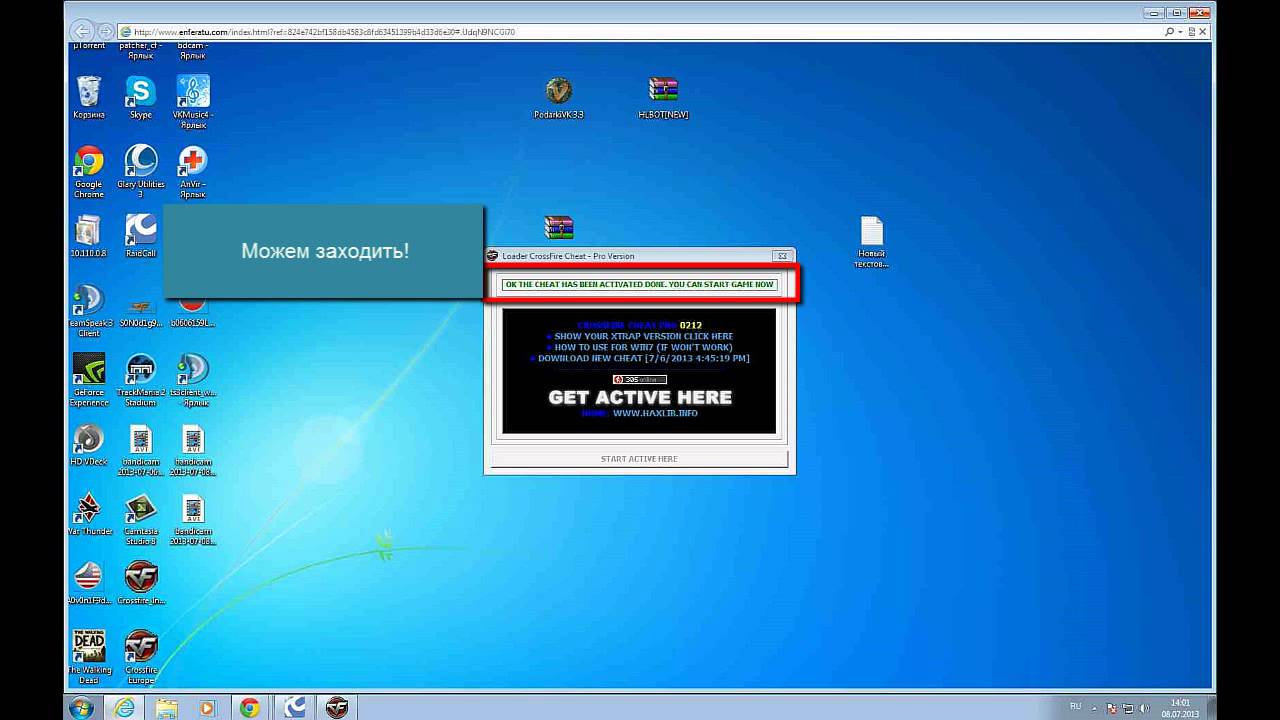1280x720 pixels.
Task: Select the Новый текстов... text file icon
Action: [x=872, y=243]
